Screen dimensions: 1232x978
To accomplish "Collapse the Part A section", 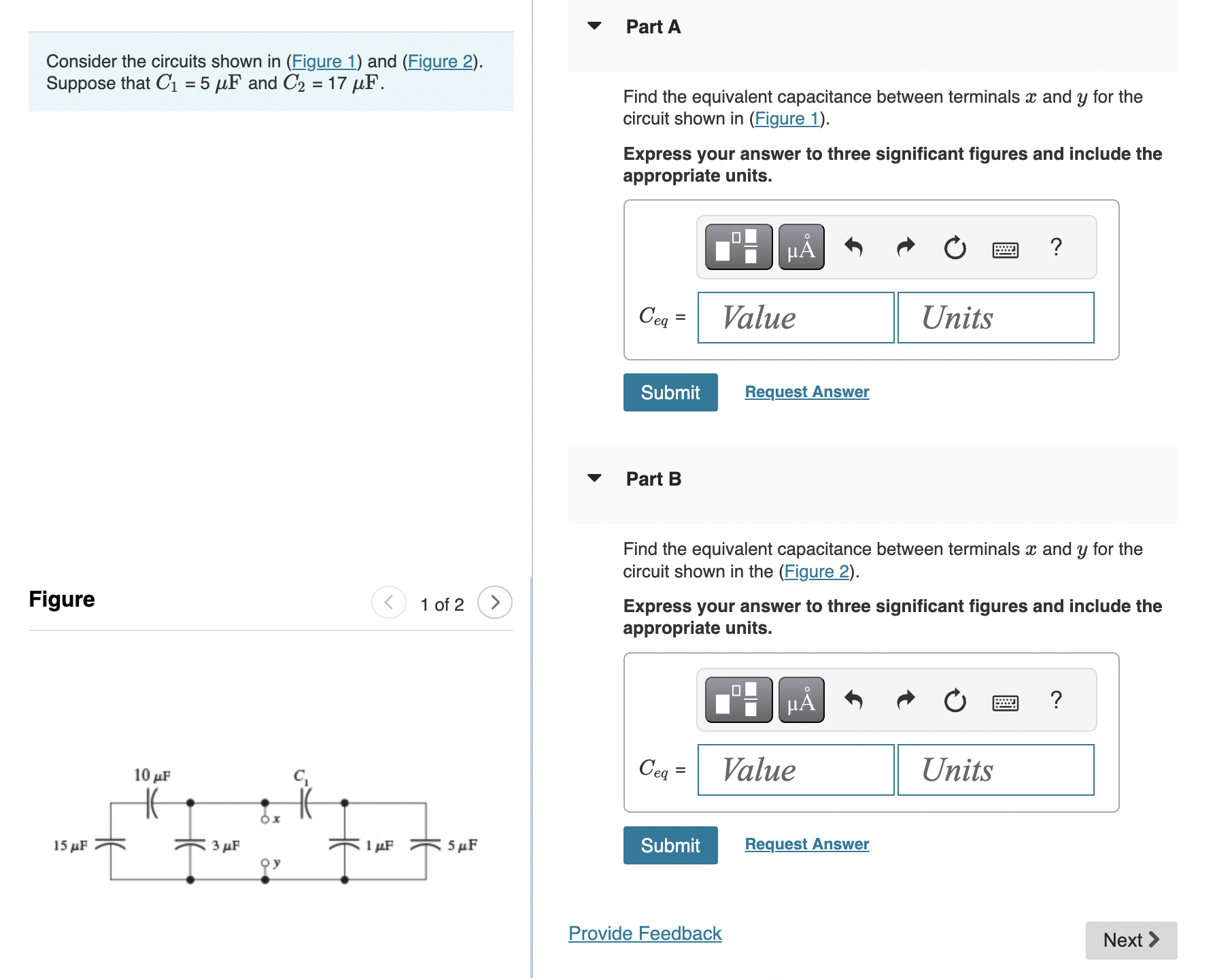I will [x=595, y=26].
